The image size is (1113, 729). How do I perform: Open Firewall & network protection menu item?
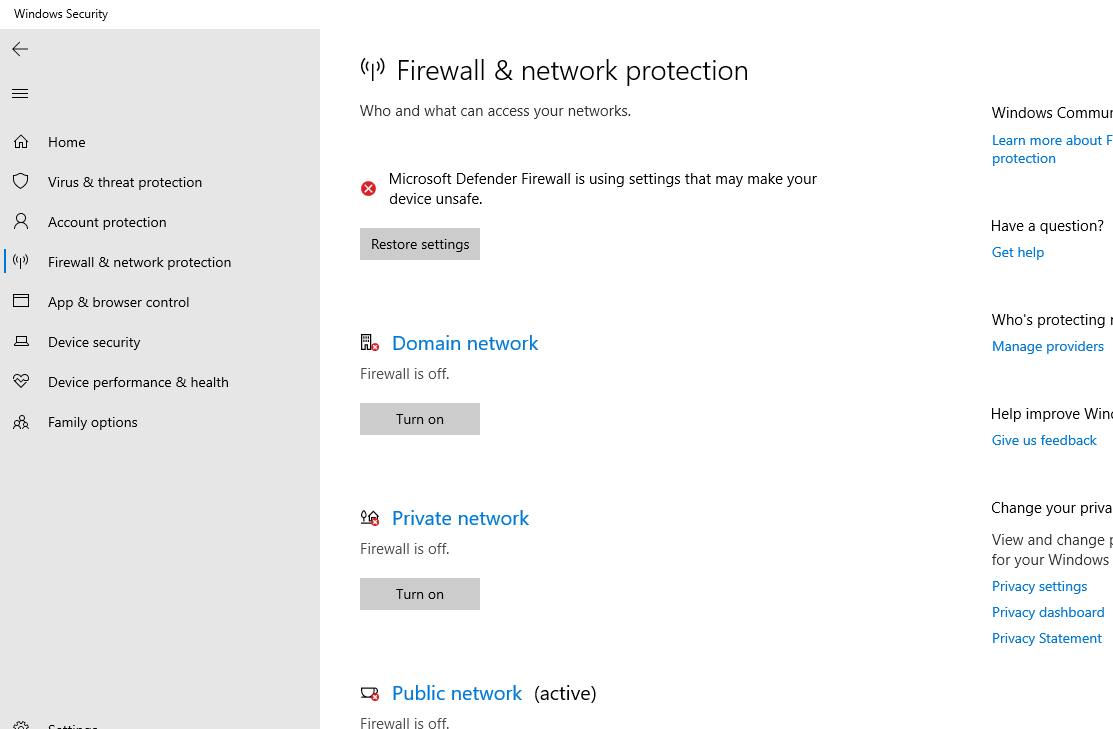click(139, 262)
